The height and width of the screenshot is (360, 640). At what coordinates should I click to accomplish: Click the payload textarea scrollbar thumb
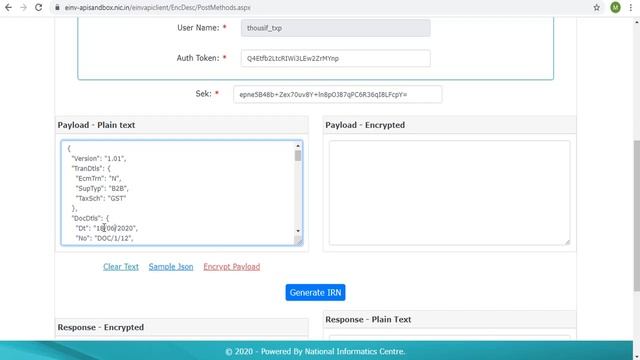point(298,156)
